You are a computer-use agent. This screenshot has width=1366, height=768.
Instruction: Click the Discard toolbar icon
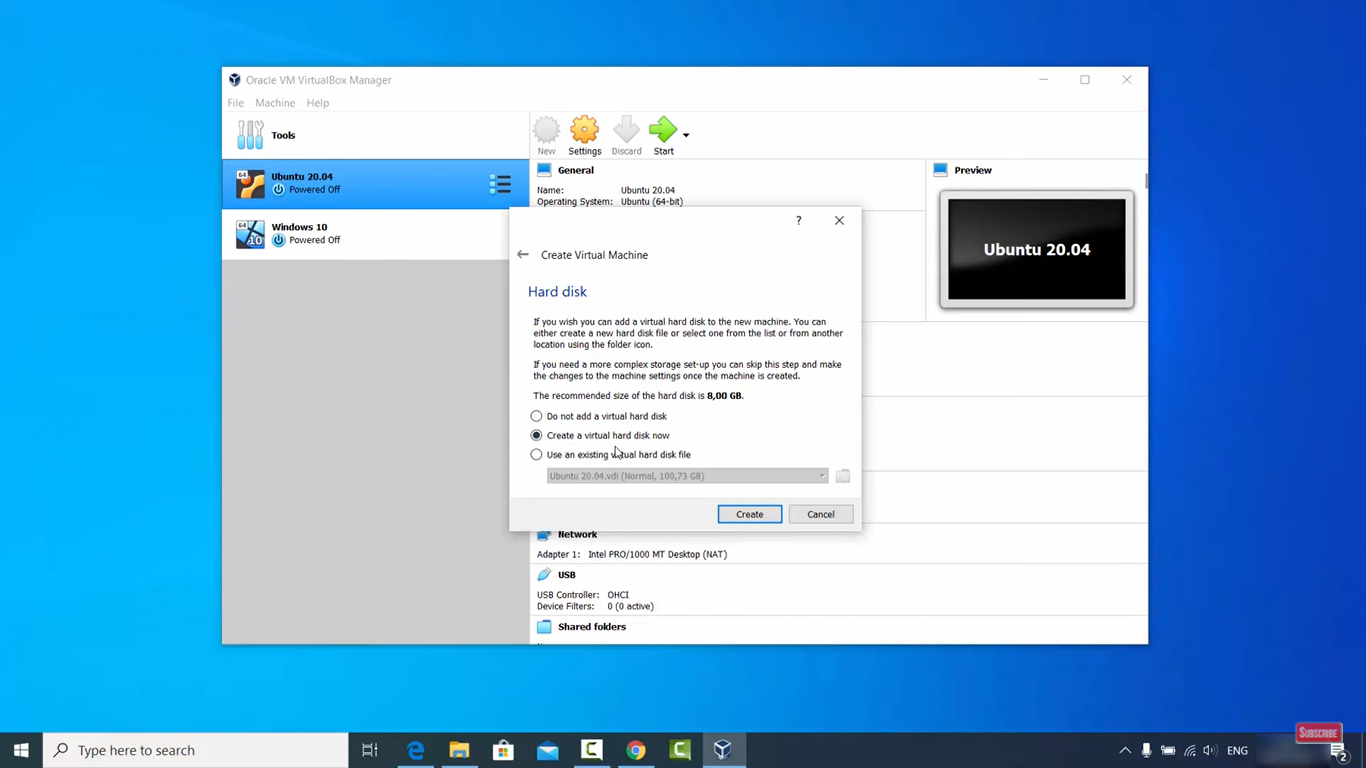[x=626, y=136]
